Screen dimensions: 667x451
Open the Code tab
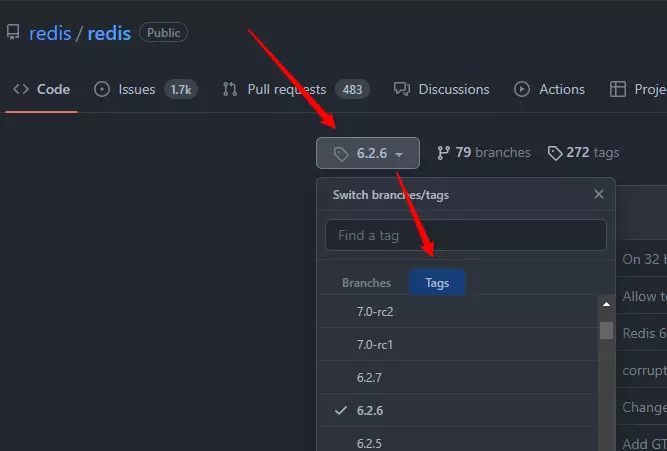click(41, 89)
